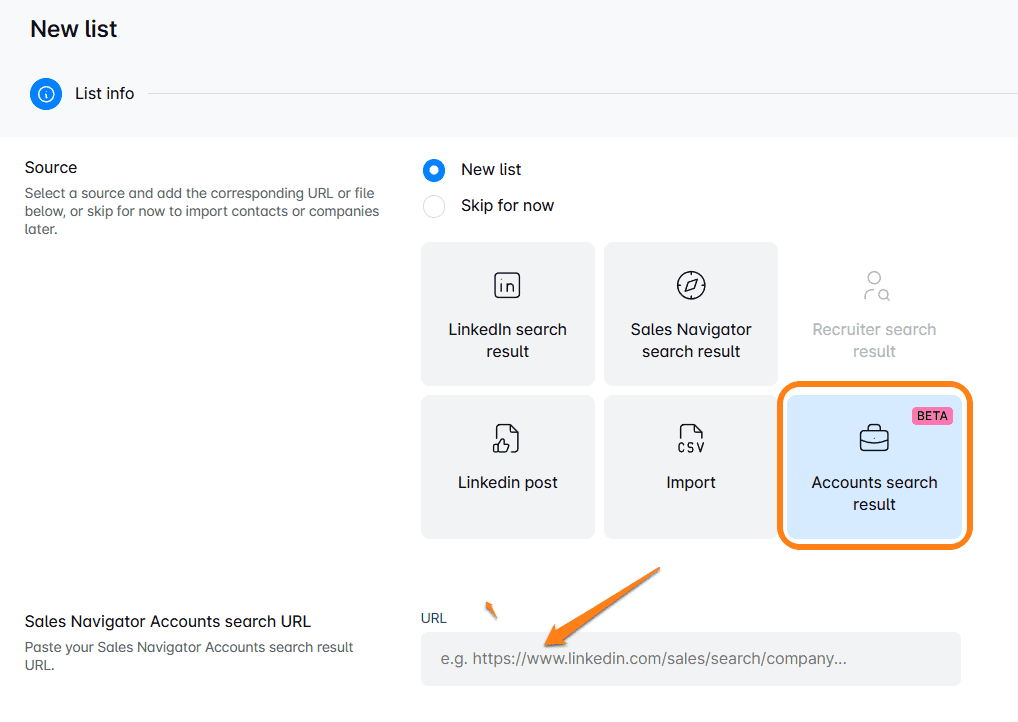Screen dimensions: 1018x722
Task: Select the LinkedIn search result icon
Action: tap(507, 285)
